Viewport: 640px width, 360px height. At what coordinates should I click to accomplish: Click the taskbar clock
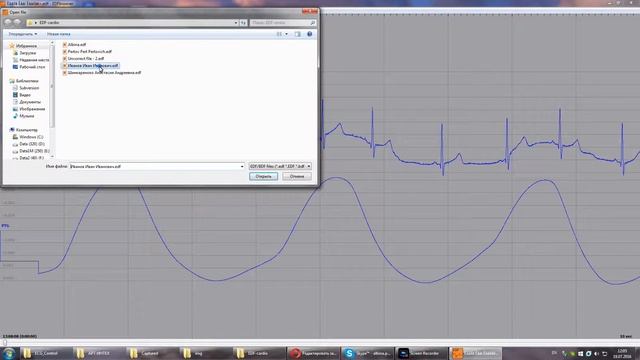(x=622, y=353)
